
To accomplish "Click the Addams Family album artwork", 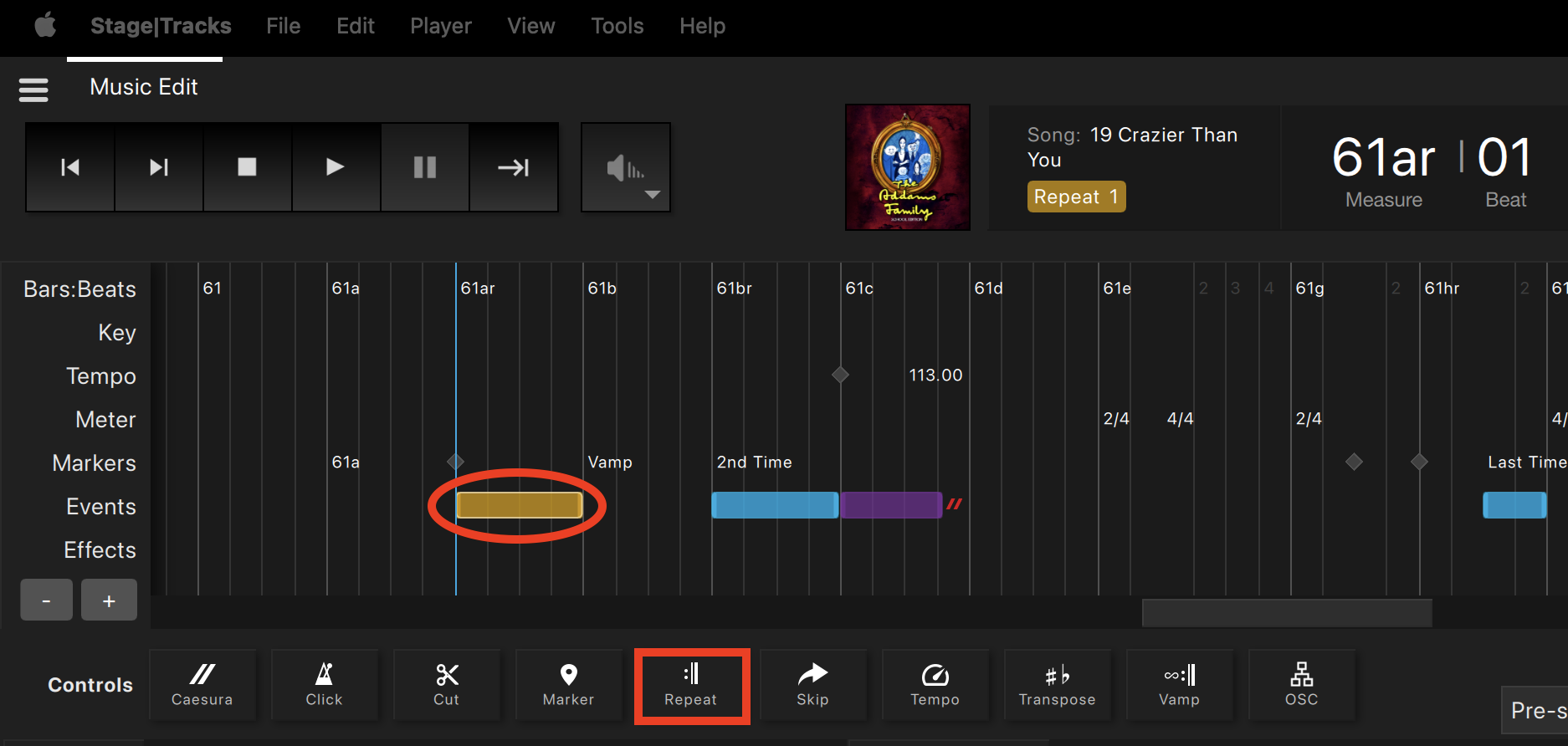I will [x=908, y=167].
